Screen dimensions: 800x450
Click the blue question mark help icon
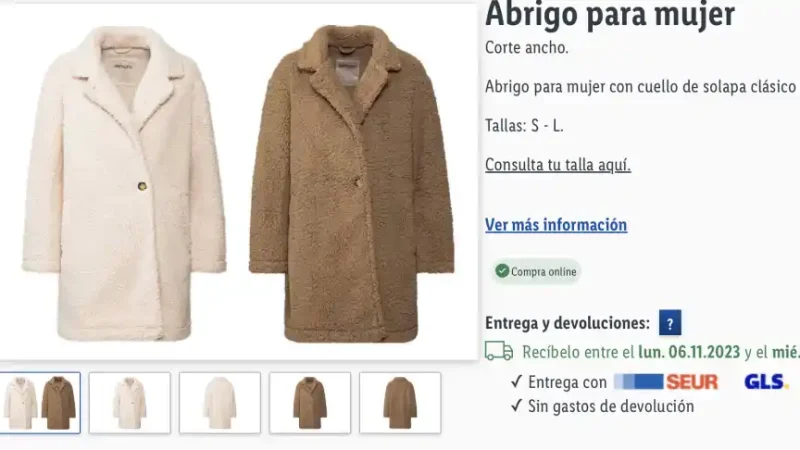coord(670,323)
